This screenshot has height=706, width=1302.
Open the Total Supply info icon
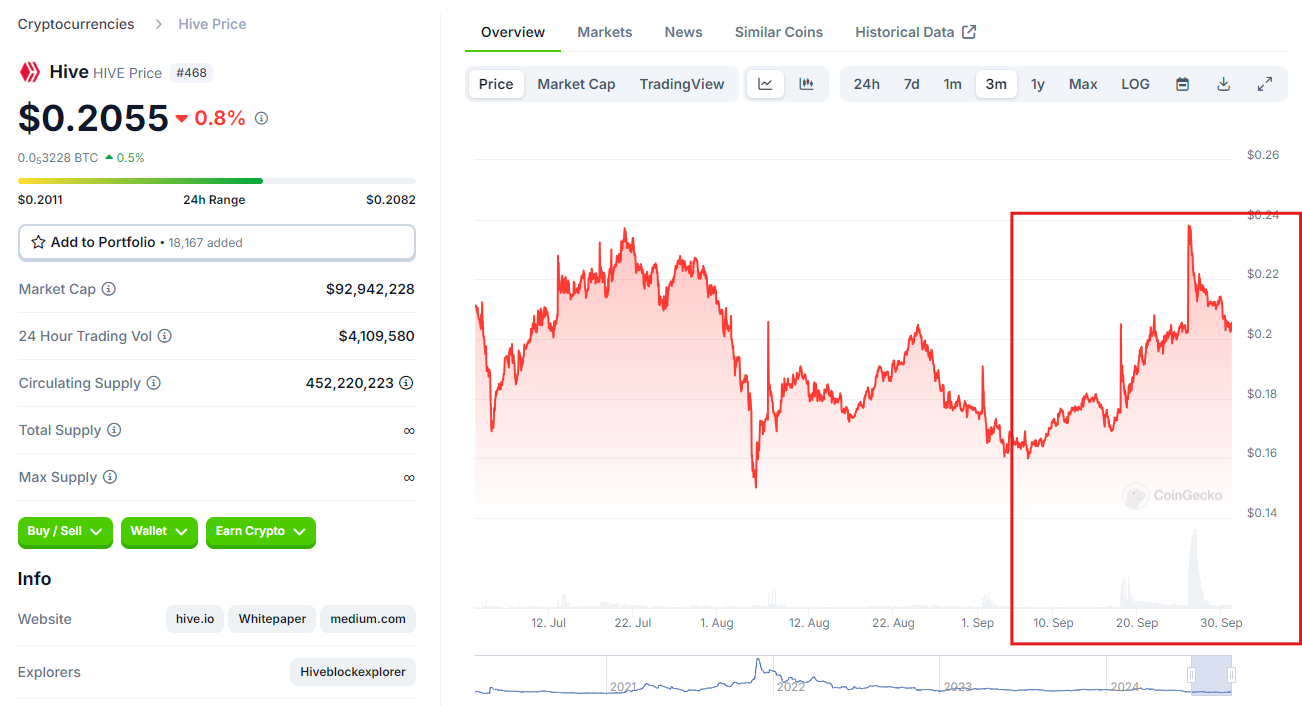click(114, 430)
